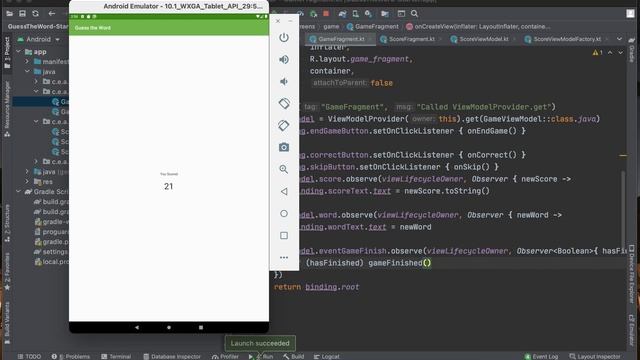Screen dimensions: 640x360
Task: Open the Resource Manager side tab
Action: [7, 108]
